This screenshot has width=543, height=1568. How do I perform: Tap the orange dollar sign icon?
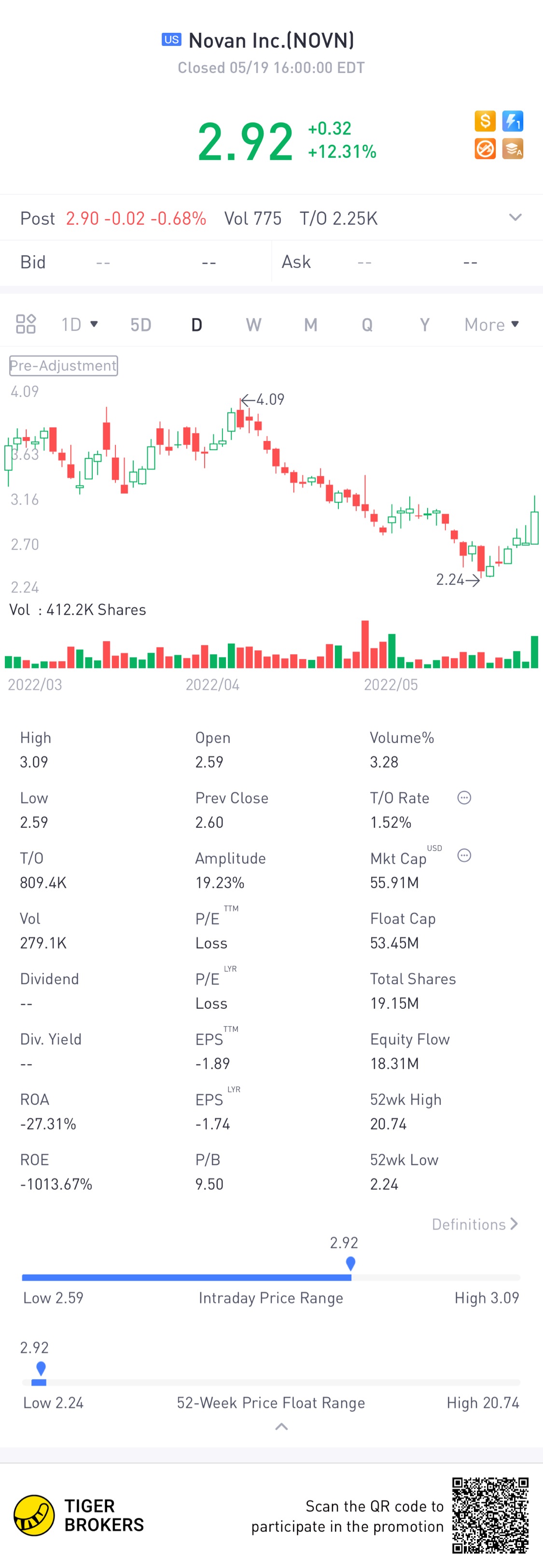click(485, 121)
